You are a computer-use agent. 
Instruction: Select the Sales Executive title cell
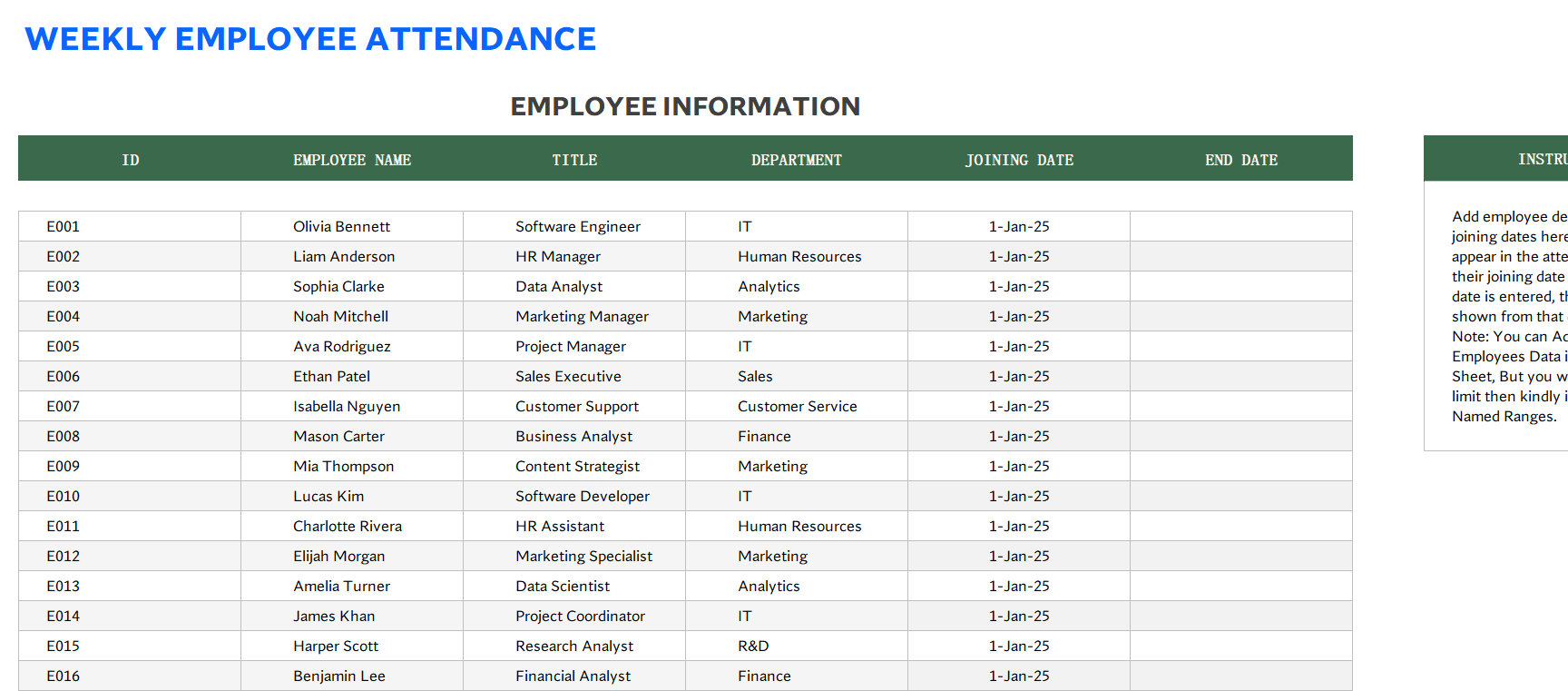pos(574,376)
